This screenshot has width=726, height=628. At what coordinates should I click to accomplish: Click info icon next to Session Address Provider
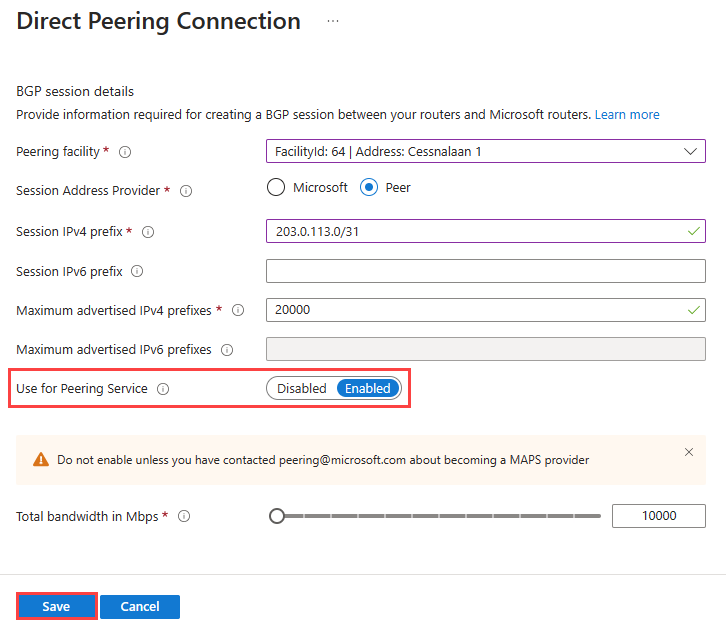(x=186, y=191)
